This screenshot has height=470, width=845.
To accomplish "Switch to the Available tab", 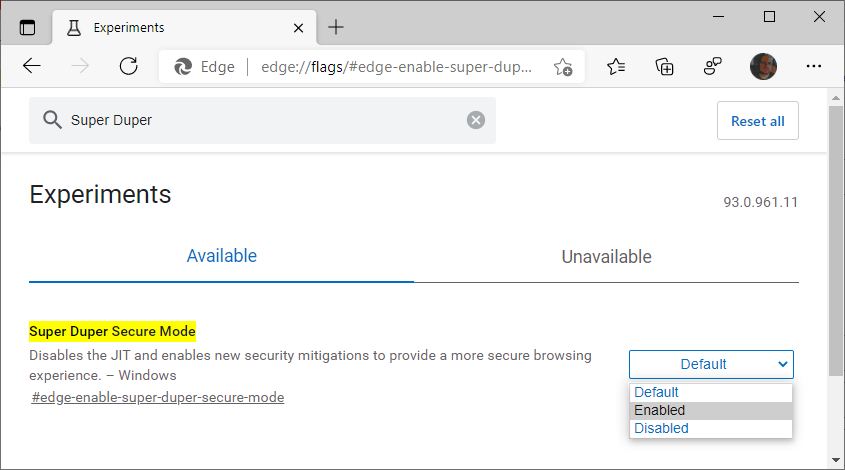I will (x=221, y=256).
